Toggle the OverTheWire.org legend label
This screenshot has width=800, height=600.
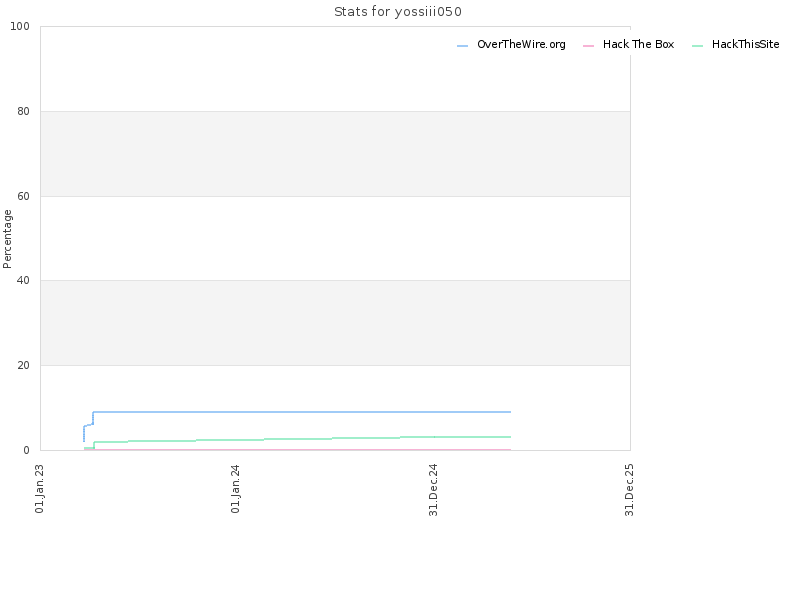(521, 44)
